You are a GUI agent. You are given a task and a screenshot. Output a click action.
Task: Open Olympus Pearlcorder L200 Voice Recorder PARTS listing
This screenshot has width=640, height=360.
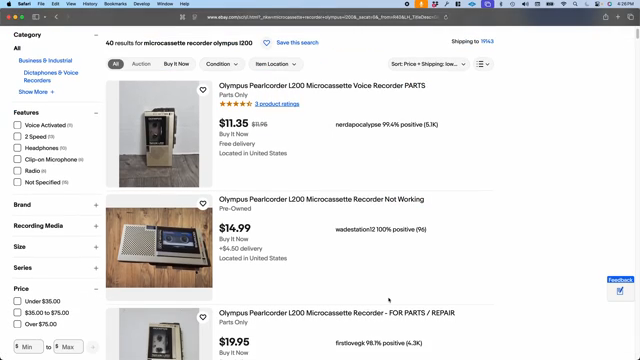coord(322,86)
